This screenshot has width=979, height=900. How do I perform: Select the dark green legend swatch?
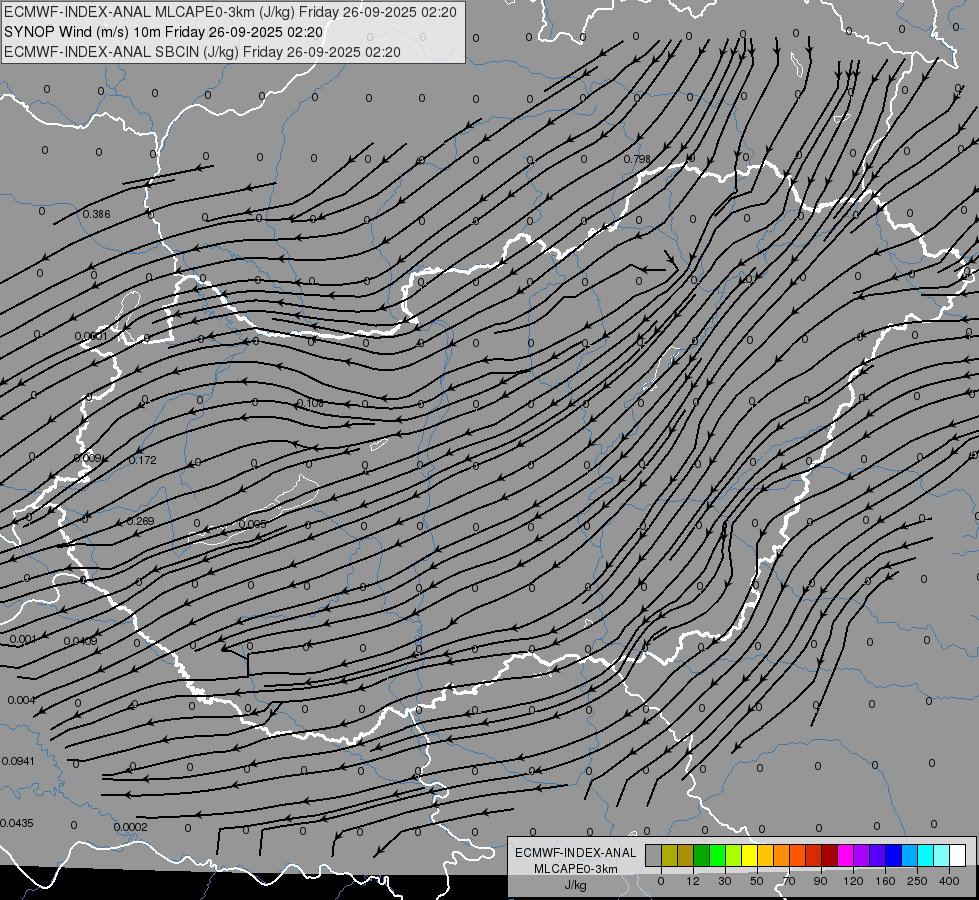(x=702, y=855)
